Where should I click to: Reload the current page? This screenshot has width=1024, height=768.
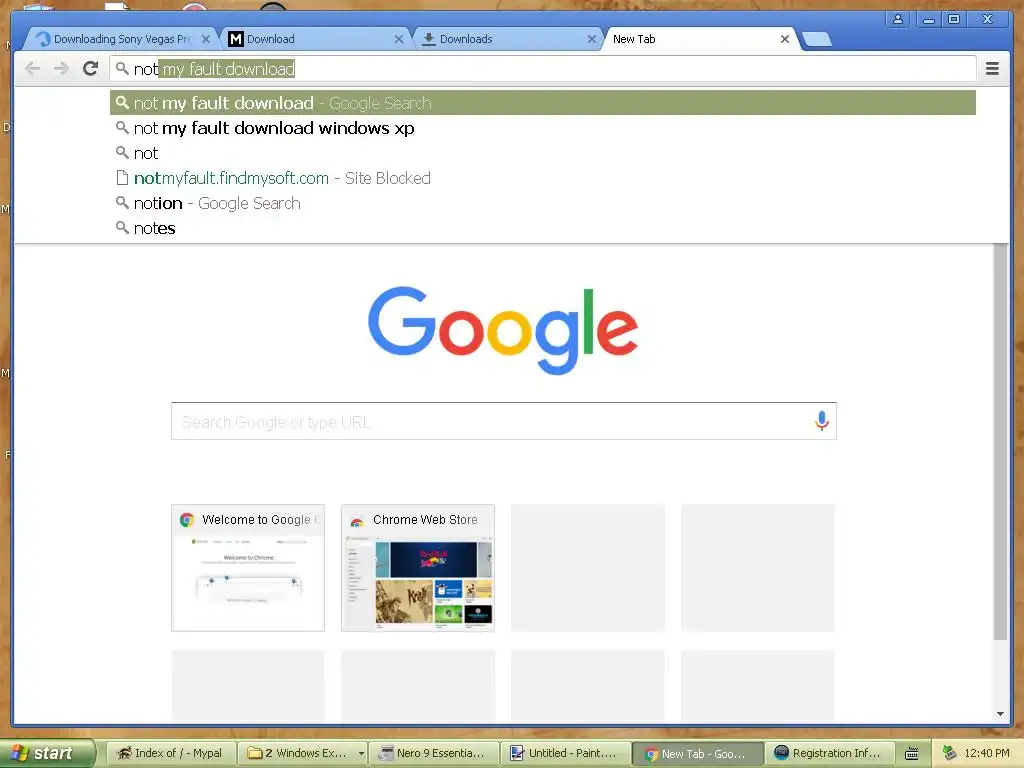tap(90, 69)
